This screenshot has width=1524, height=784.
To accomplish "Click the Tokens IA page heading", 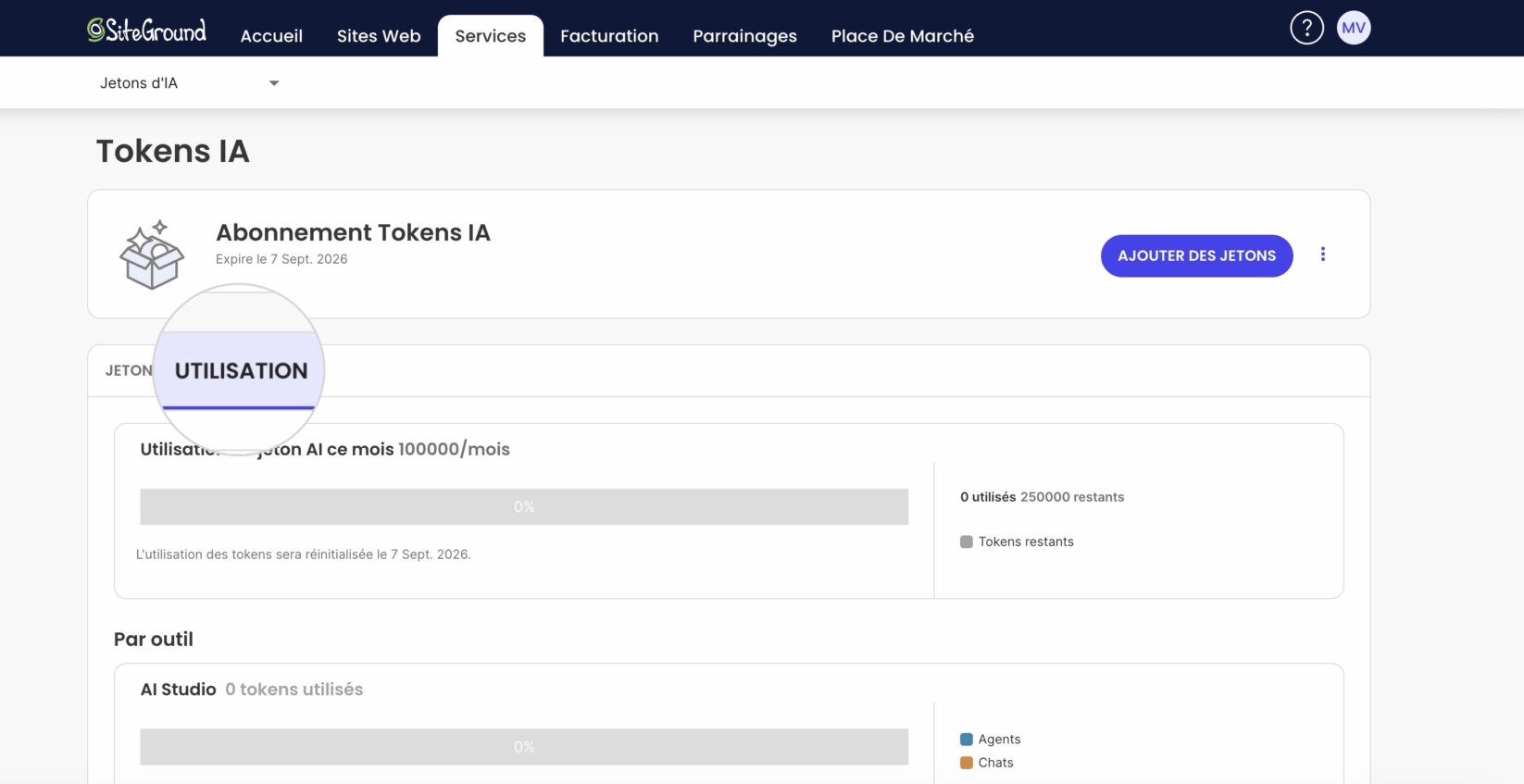I will [173, 151].
